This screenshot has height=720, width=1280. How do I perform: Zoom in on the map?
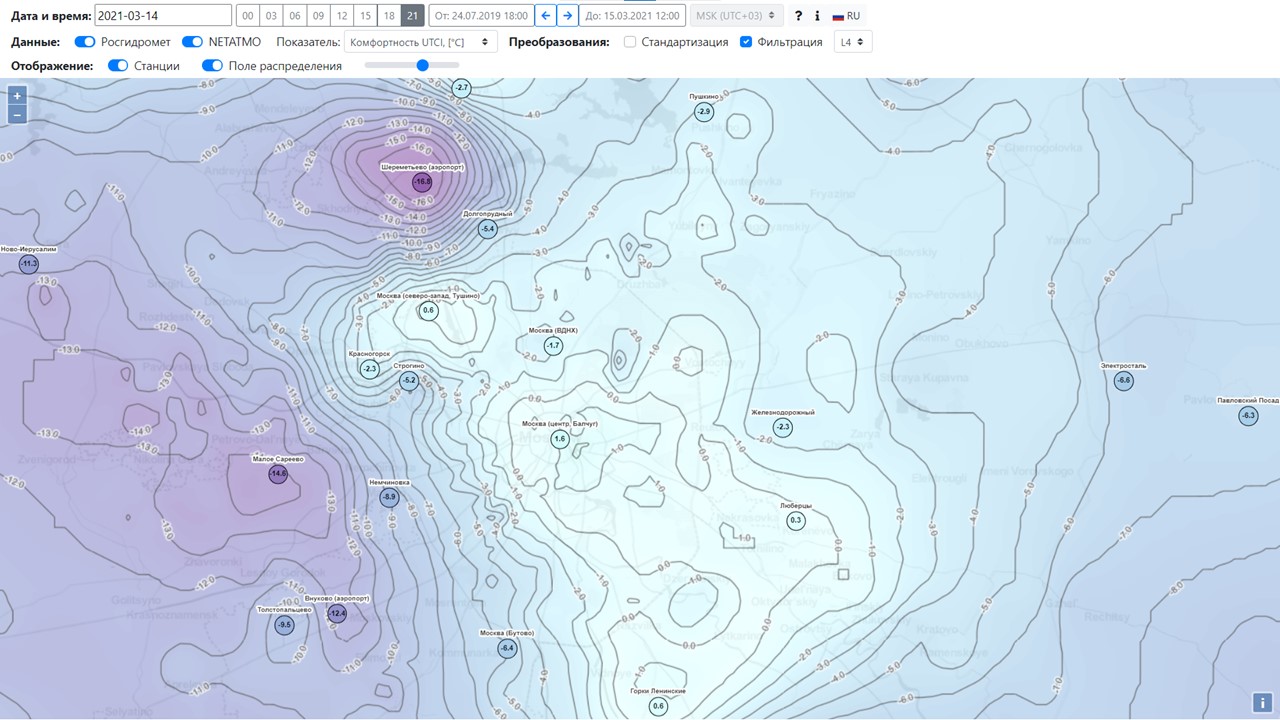pyautogui.click(x=17, y=96)
